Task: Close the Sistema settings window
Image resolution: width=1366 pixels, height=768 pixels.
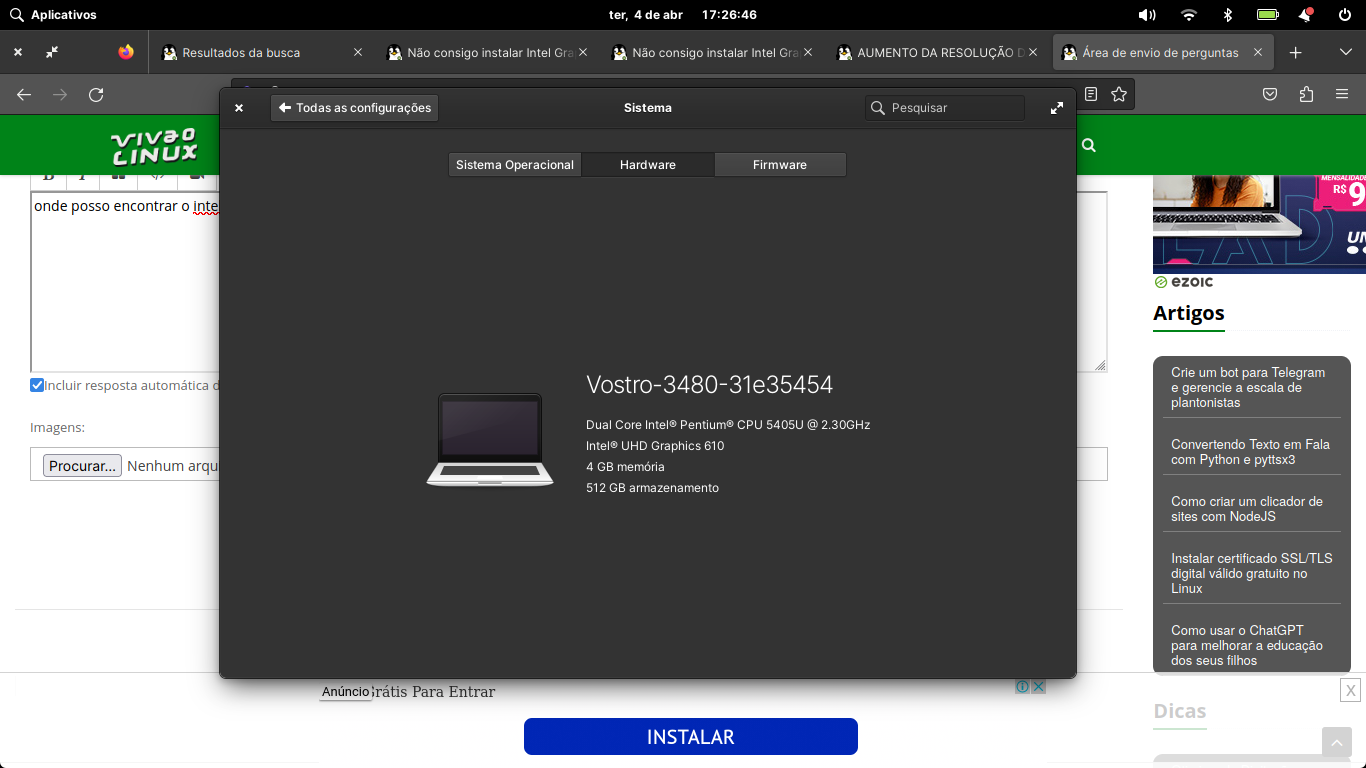Action: (239, 108)
